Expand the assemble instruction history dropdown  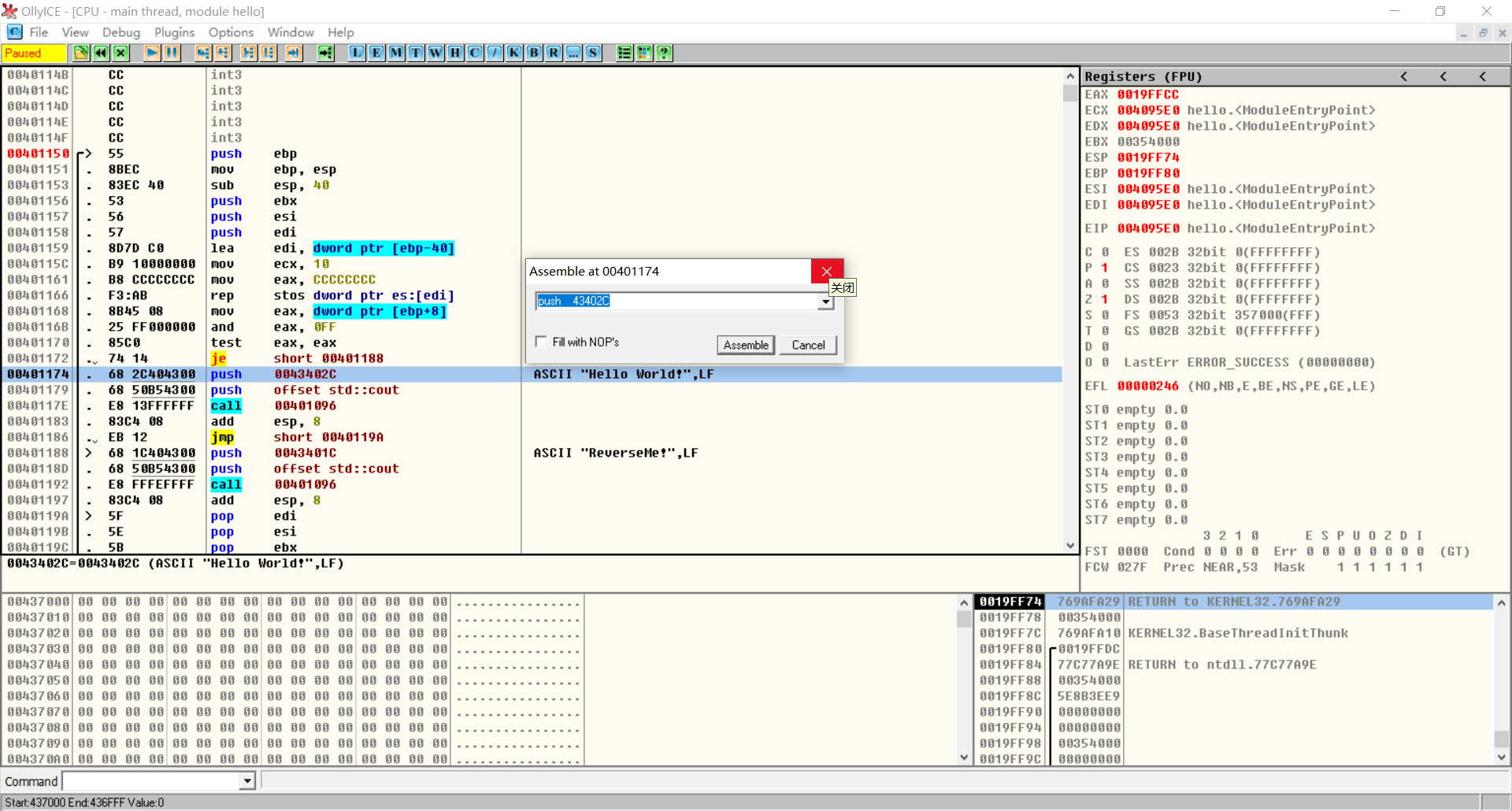point(825,302)
